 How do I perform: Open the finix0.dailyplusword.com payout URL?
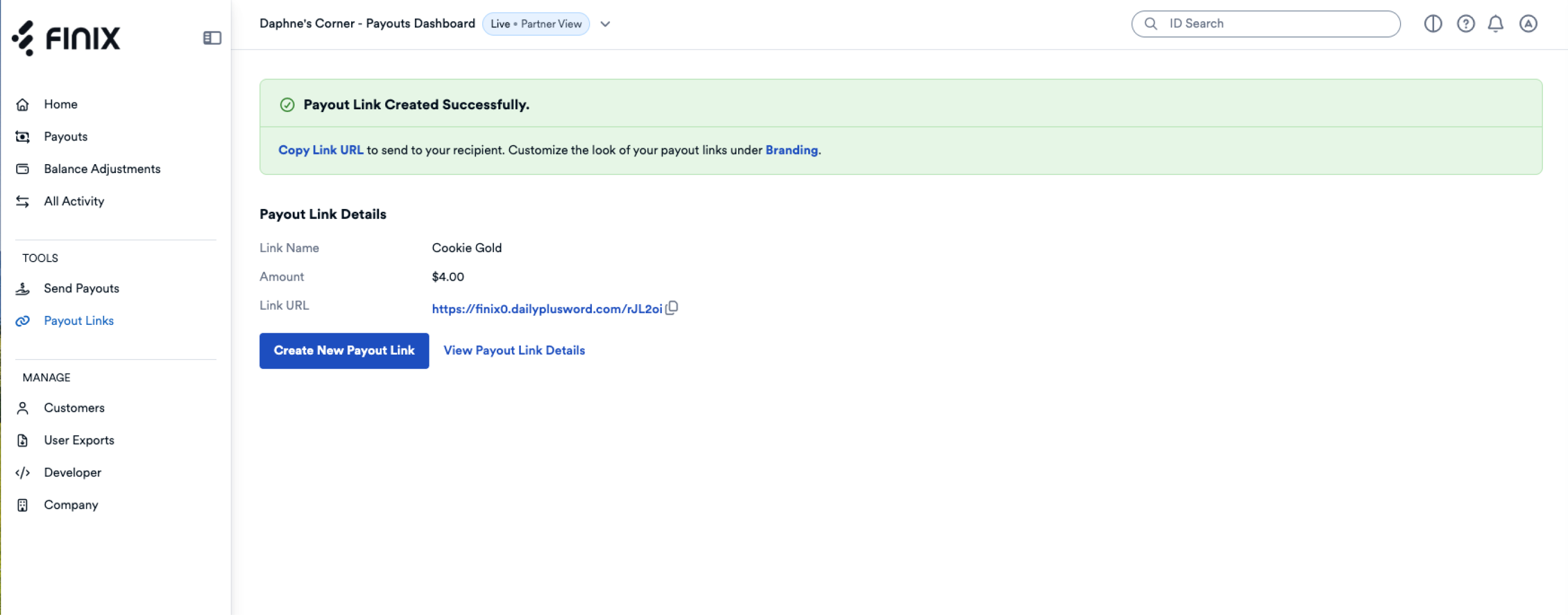pyautogui.click(x=547, y=309)
